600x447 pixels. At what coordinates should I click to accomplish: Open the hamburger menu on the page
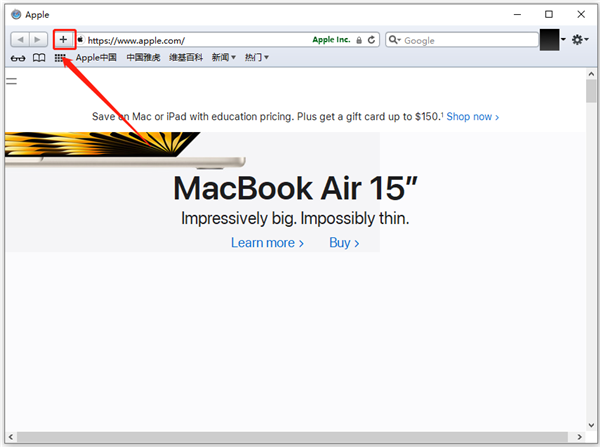pos(11,81)
